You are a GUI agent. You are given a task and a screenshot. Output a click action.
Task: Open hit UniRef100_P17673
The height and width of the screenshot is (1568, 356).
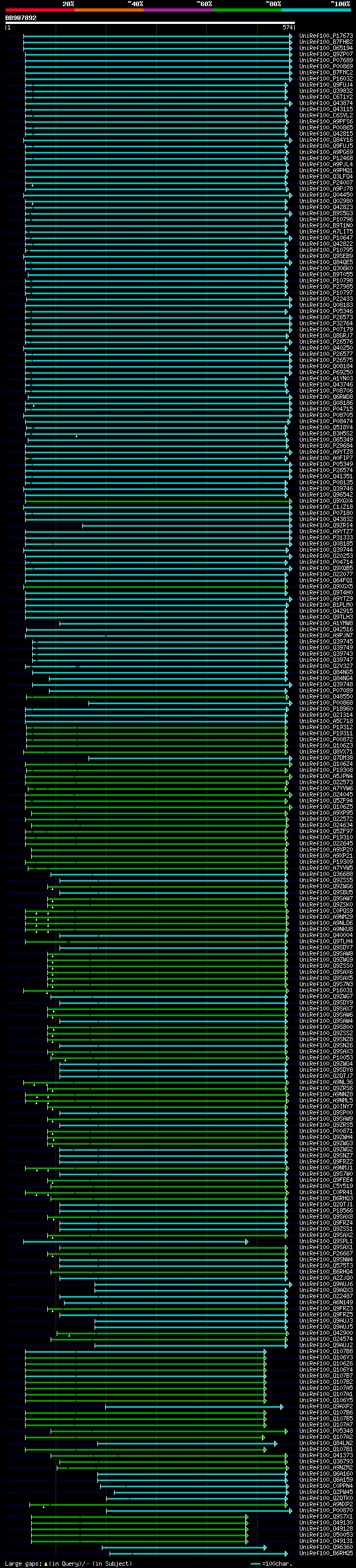pos(326,36)
